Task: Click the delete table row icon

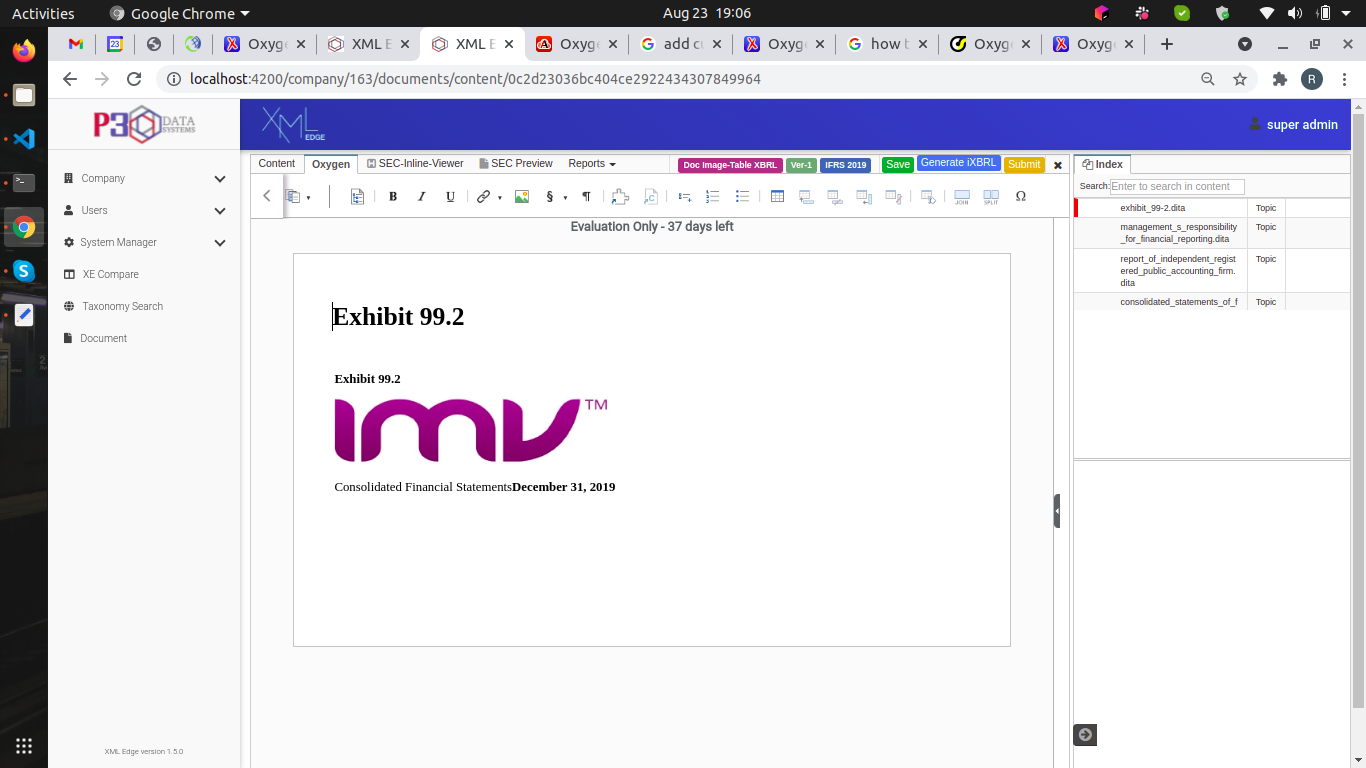Action: coord(835,197)
